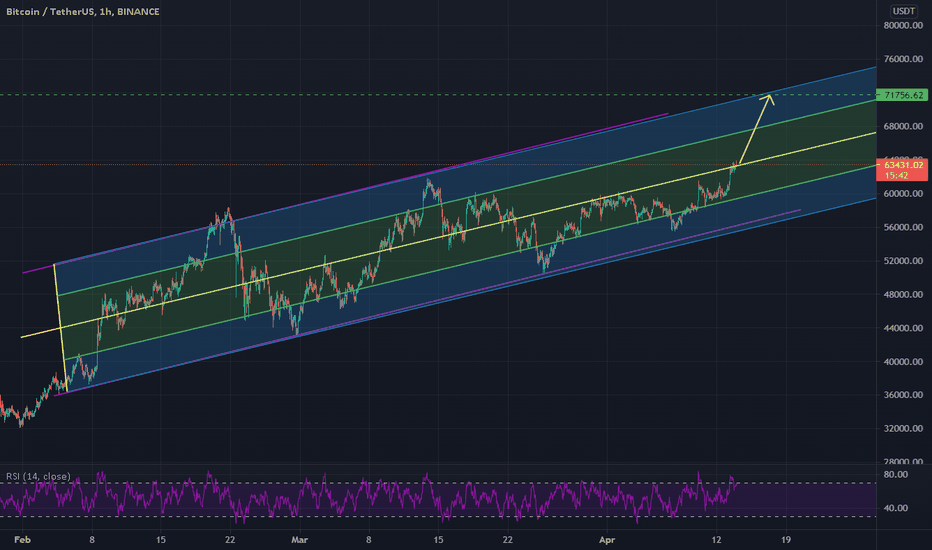The height and width of the screenshot is (550, 932).
Task: Click the 52000.00 price axis label
Action: click(903, 260)
